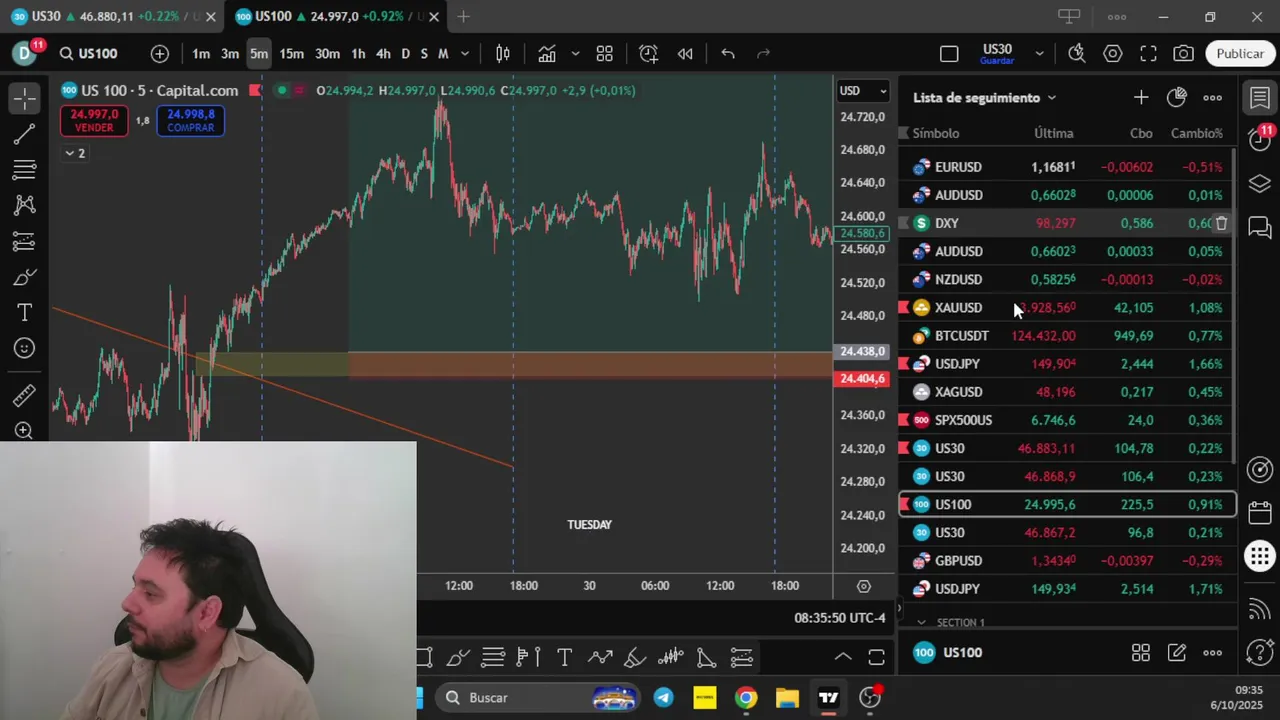Switch to the 1h timeframe

coord(358,54)
